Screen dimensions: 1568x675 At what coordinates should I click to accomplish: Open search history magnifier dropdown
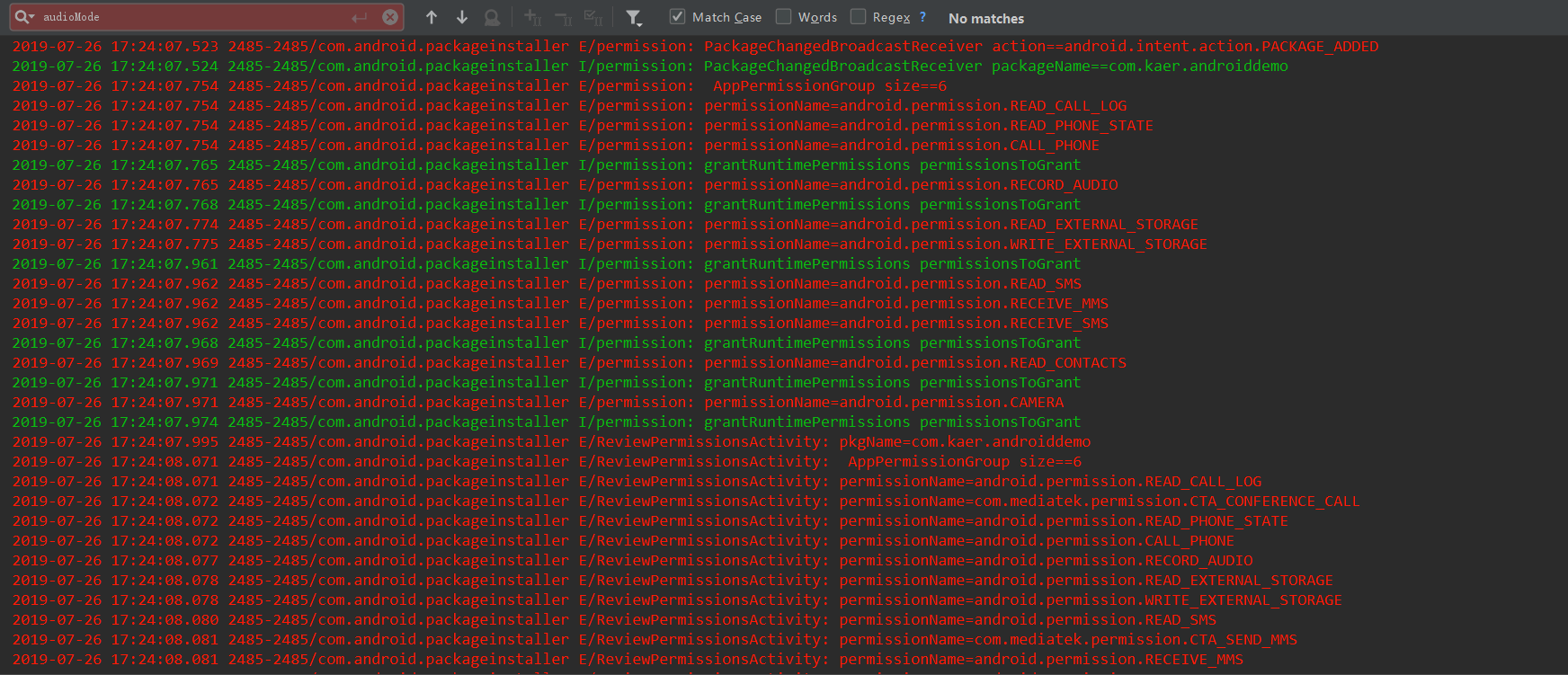pos(24,17)
